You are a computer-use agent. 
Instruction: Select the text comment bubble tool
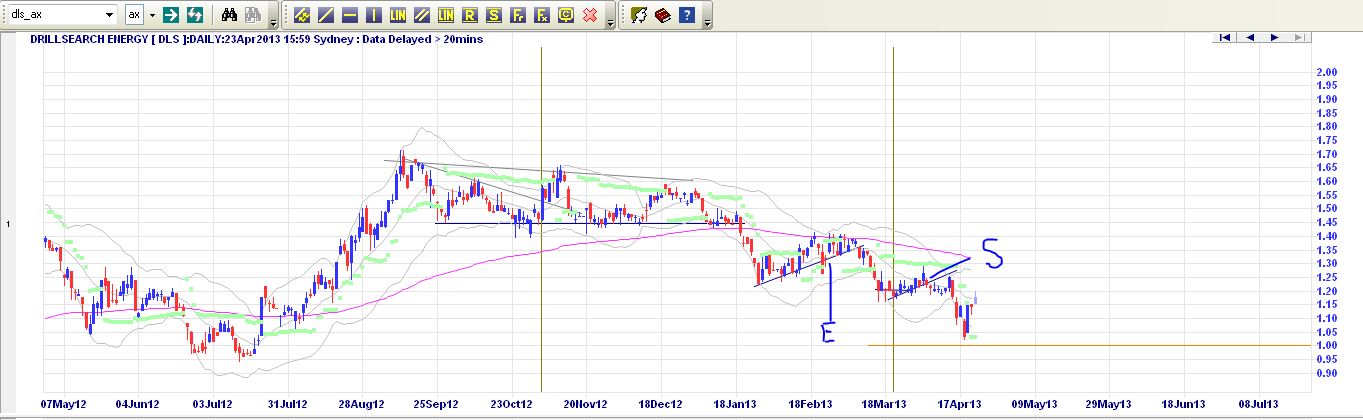tap(566, 15)
